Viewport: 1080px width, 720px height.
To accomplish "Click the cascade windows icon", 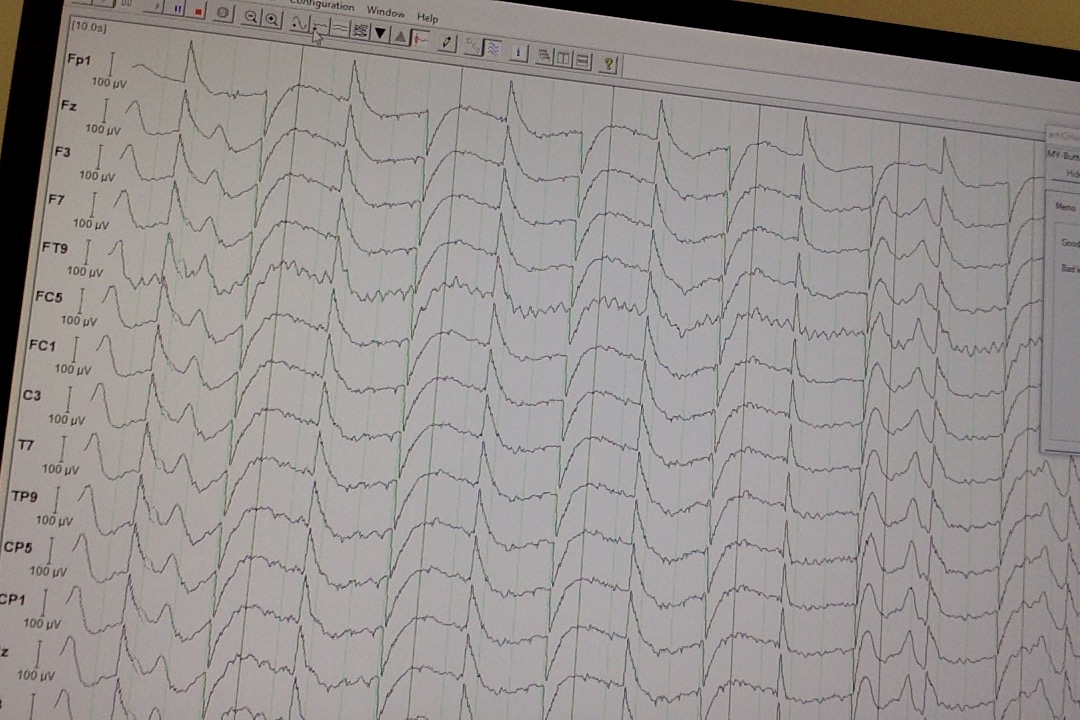I will [544, 56].
